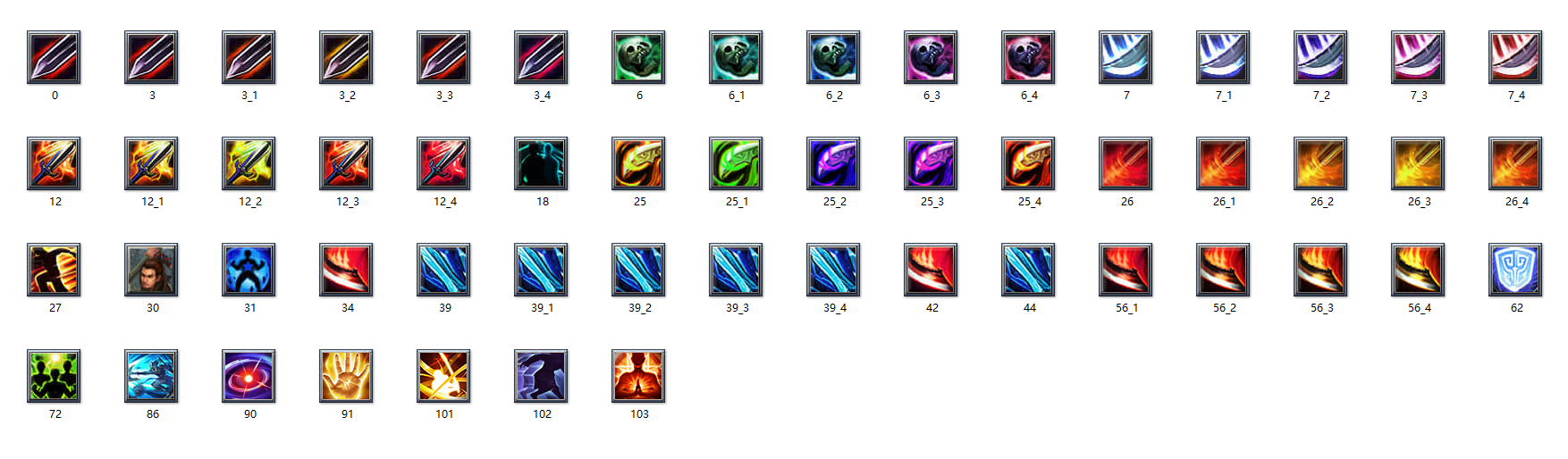Click the blue rider icon labeled 86
Image resolution: width=1568 pixels, height=459 pixels.
coord(151,376)
